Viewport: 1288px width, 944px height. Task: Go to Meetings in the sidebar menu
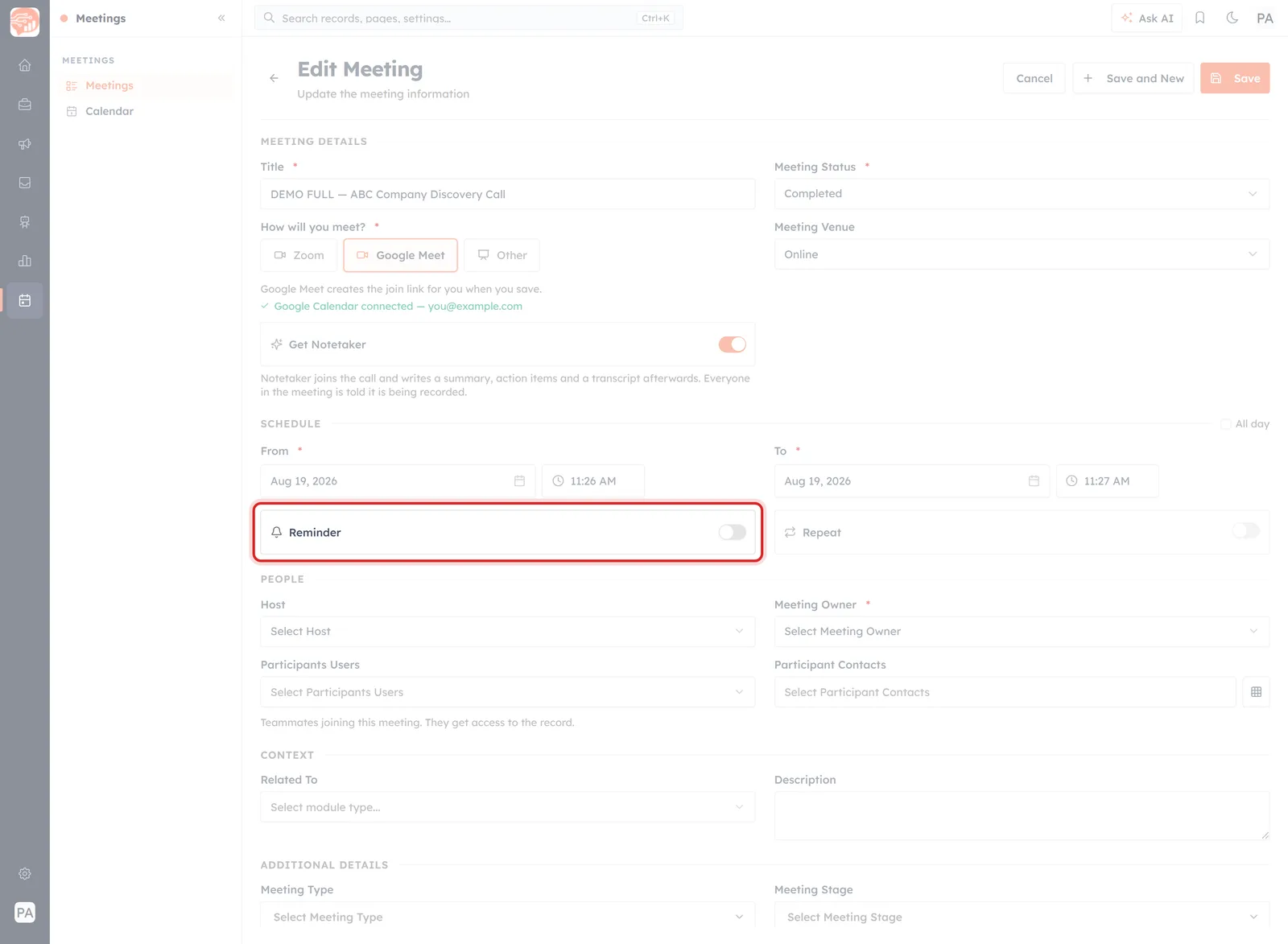[x=147, y=85]
